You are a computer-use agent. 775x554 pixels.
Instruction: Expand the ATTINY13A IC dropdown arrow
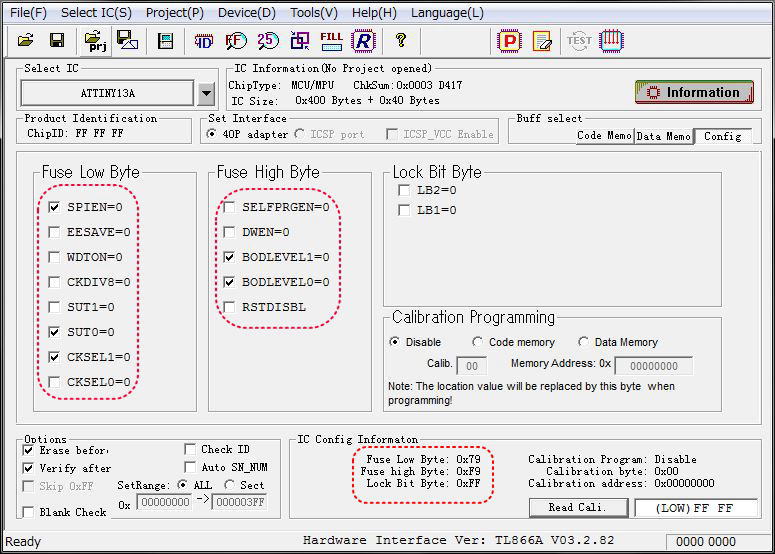point(206,94)
